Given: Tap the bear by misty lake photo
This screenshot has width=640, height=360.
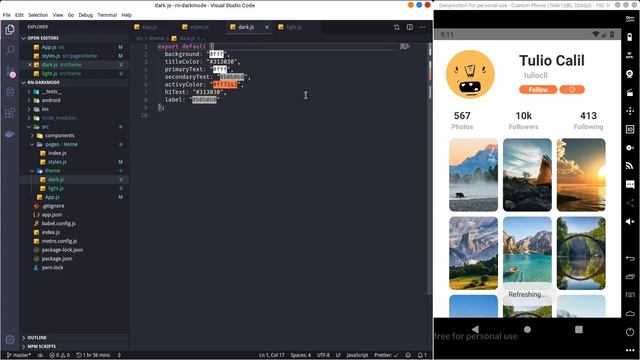Looking at the screenshot, I should 473,175.
